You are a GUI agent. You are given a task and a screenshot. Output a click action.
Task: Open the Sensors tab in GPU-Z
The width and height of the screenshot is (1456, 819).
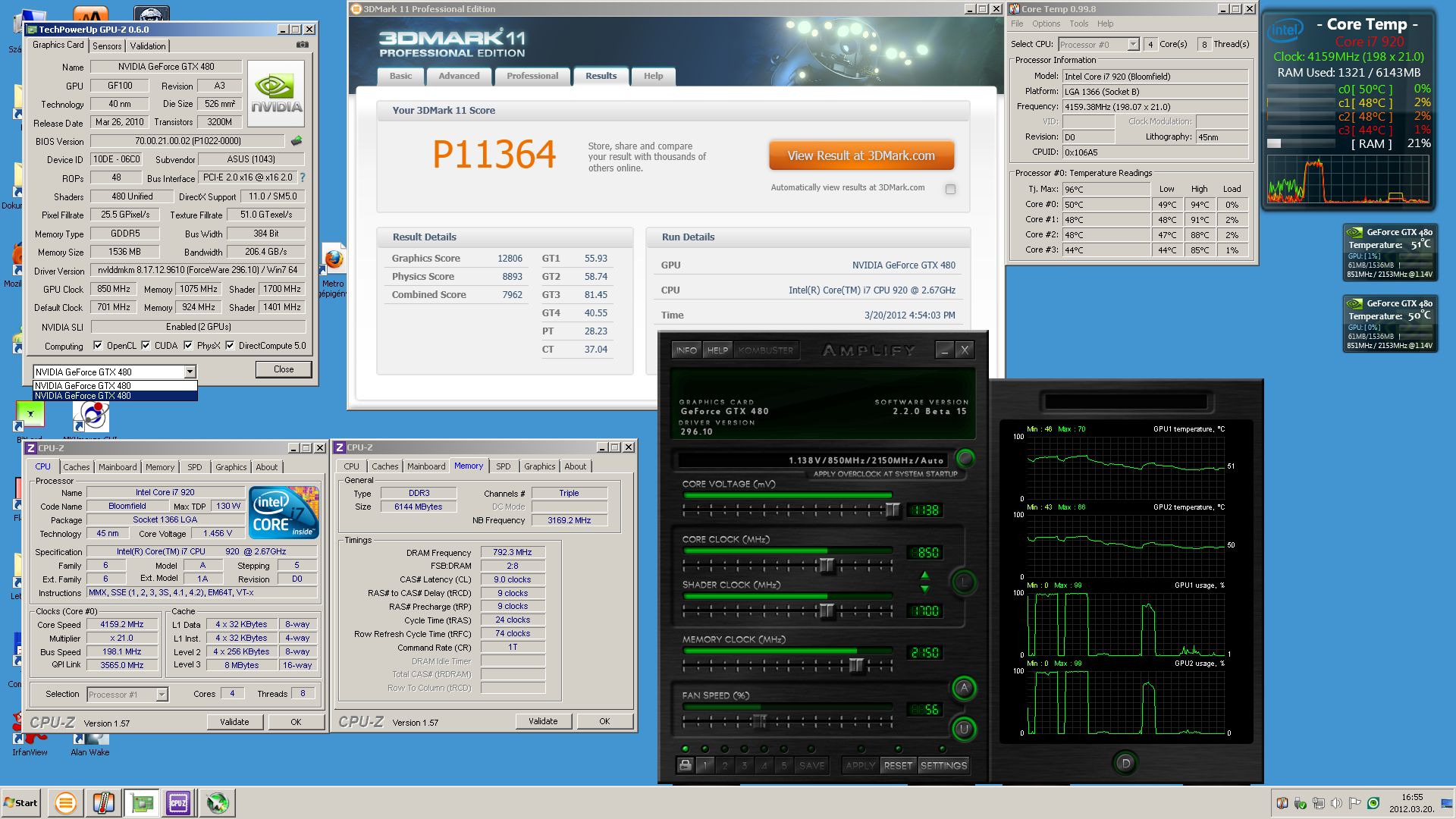(x=107, y=46)
